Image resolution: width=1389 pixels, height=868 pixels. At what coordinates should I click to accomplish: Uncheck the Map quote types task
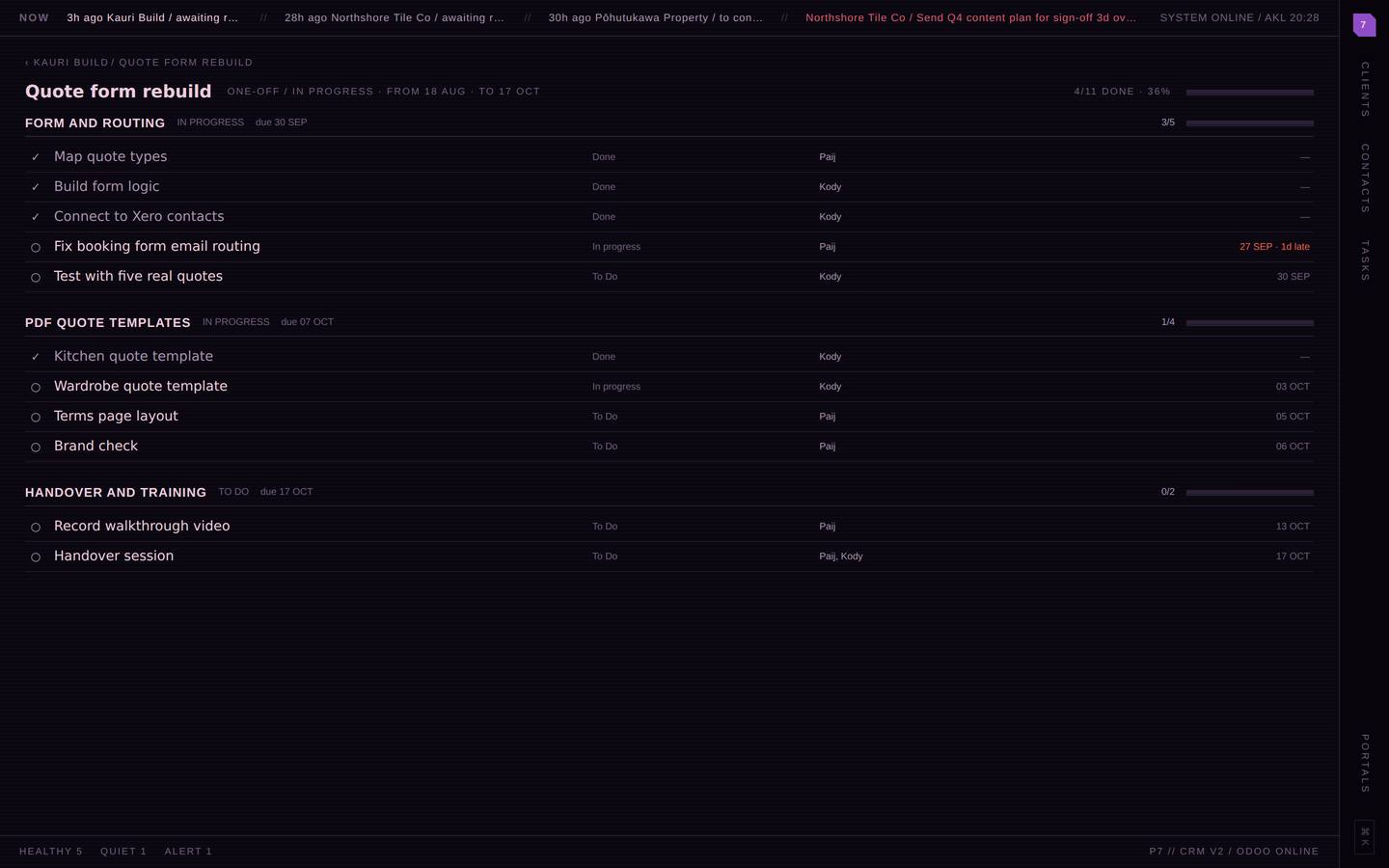pos(36,157)
